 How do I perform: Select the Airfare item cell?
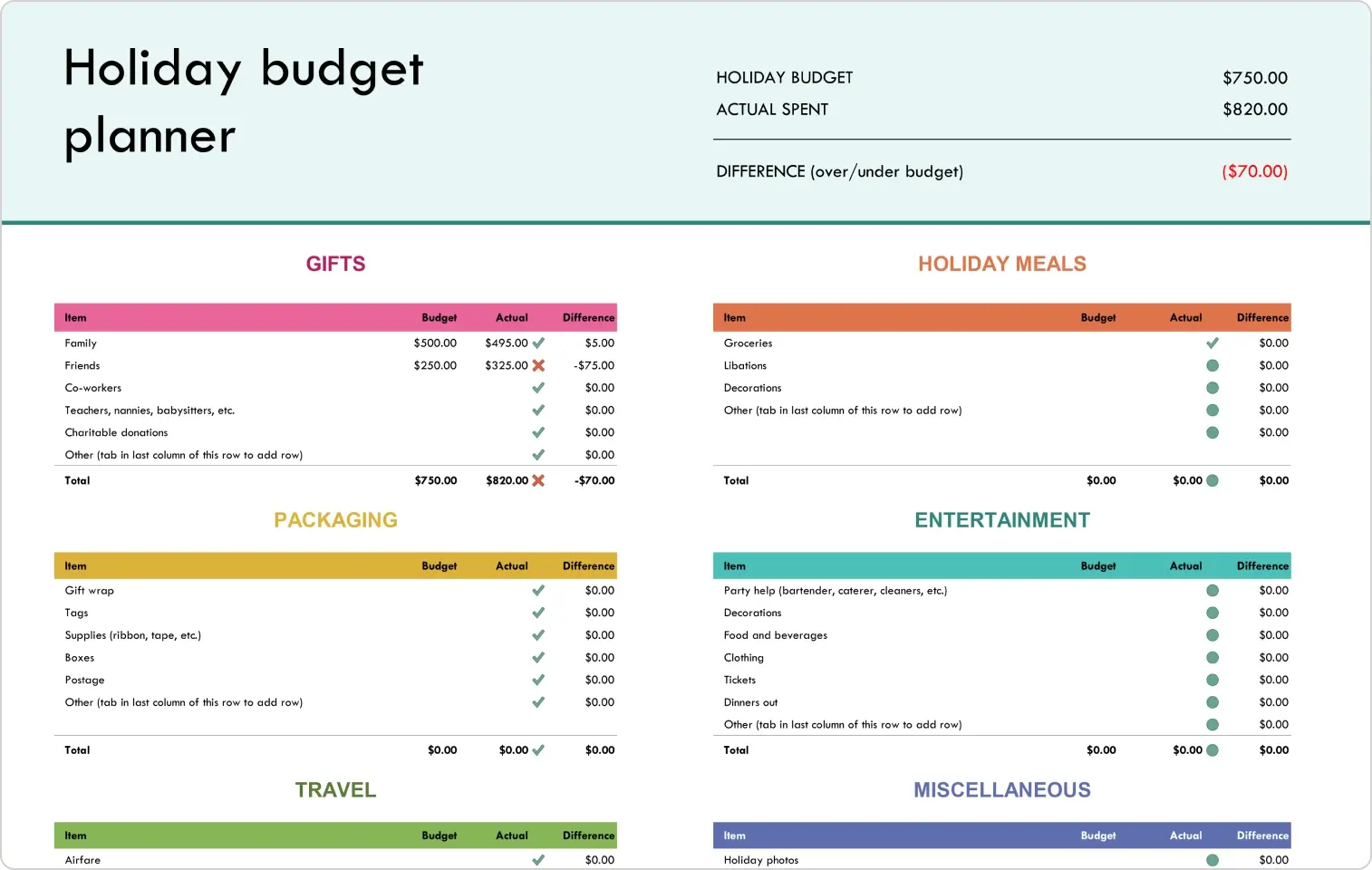tap(82, 860)
